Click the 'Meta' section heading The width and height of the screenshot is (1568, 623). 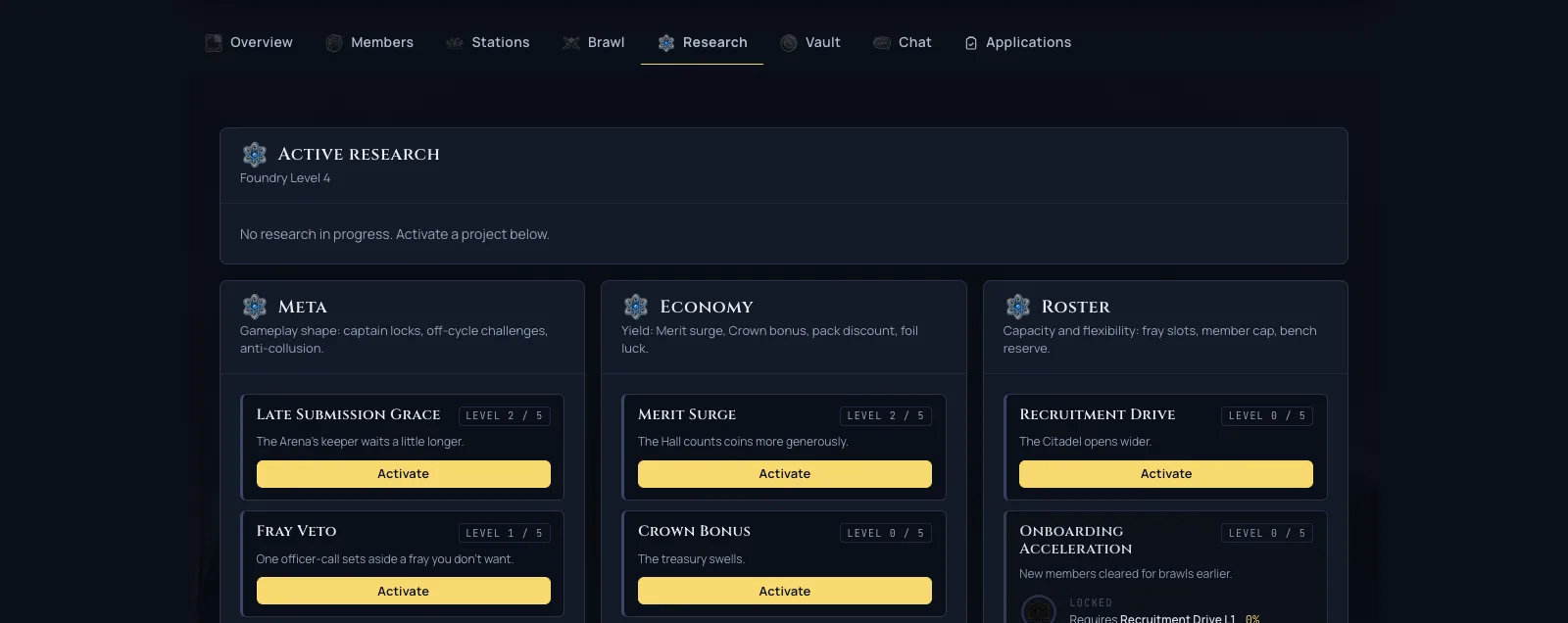303,307
